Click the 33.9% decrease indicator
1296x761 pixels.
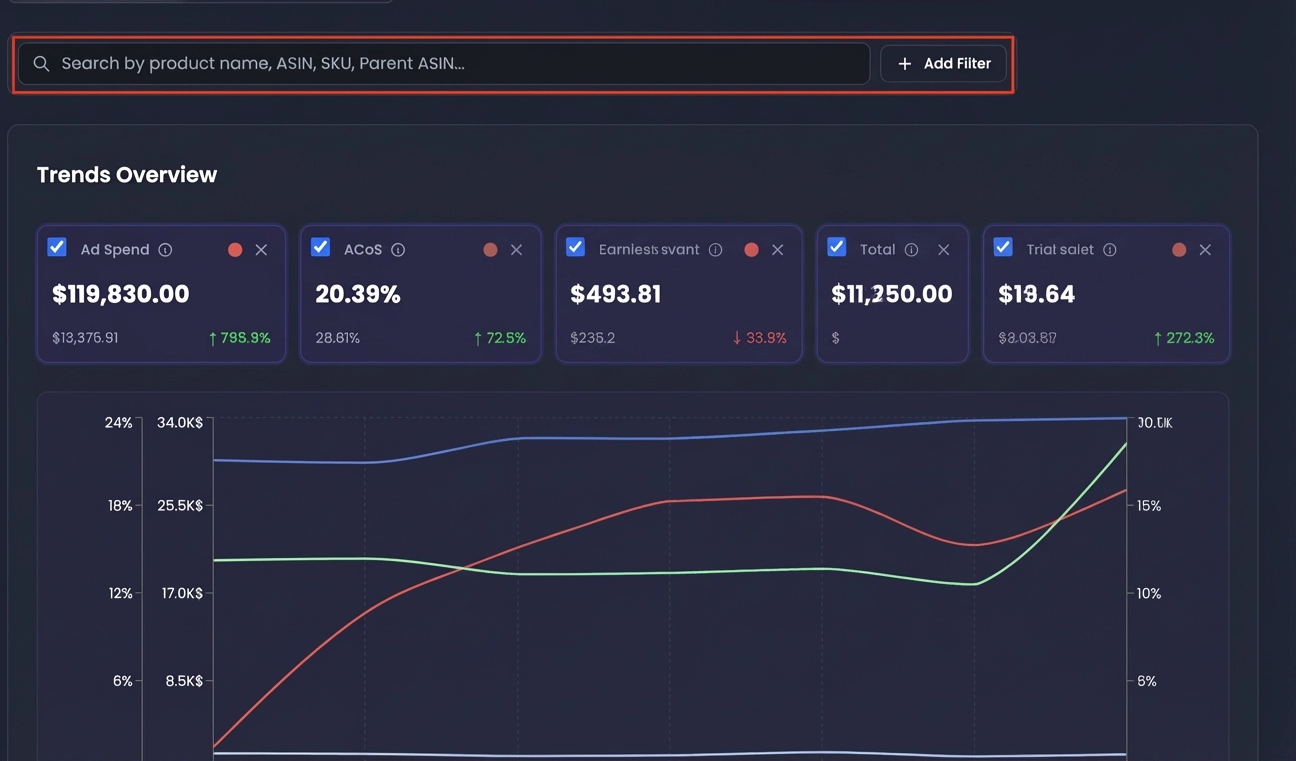point(759,338)
